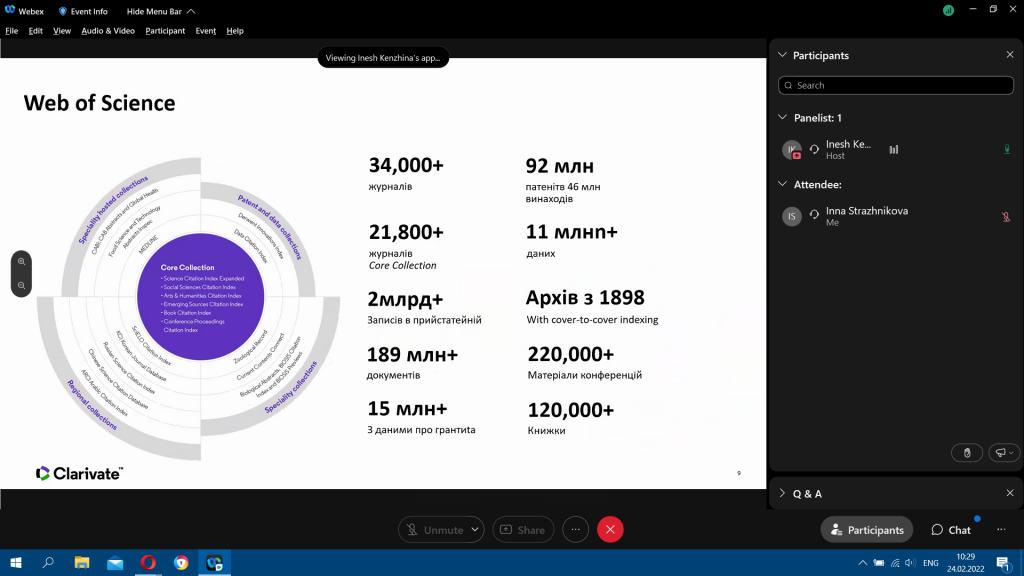Zoom out of the shared presentation

click(x=21, y=286)
